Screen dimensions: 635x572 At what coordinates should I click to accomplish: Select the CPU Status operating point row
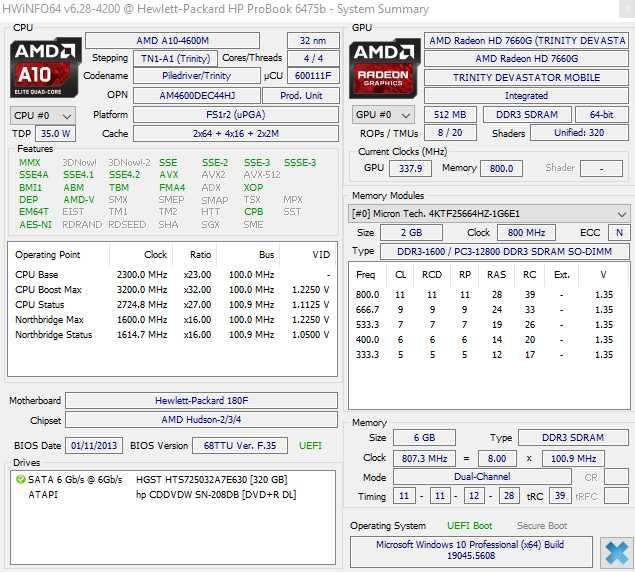[173, 305]
